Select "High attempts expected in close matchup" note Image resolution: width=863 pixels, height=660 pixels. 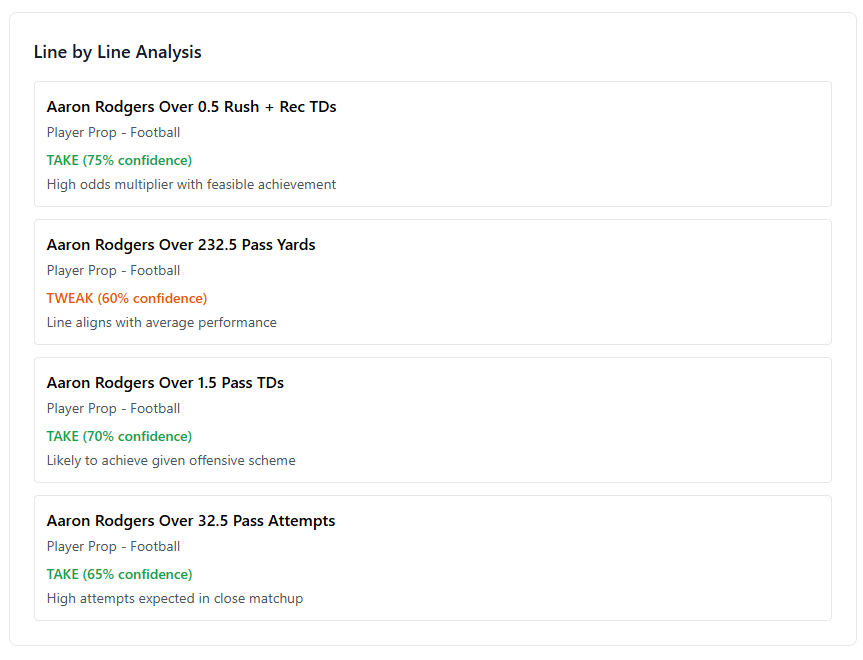[175, 598]
